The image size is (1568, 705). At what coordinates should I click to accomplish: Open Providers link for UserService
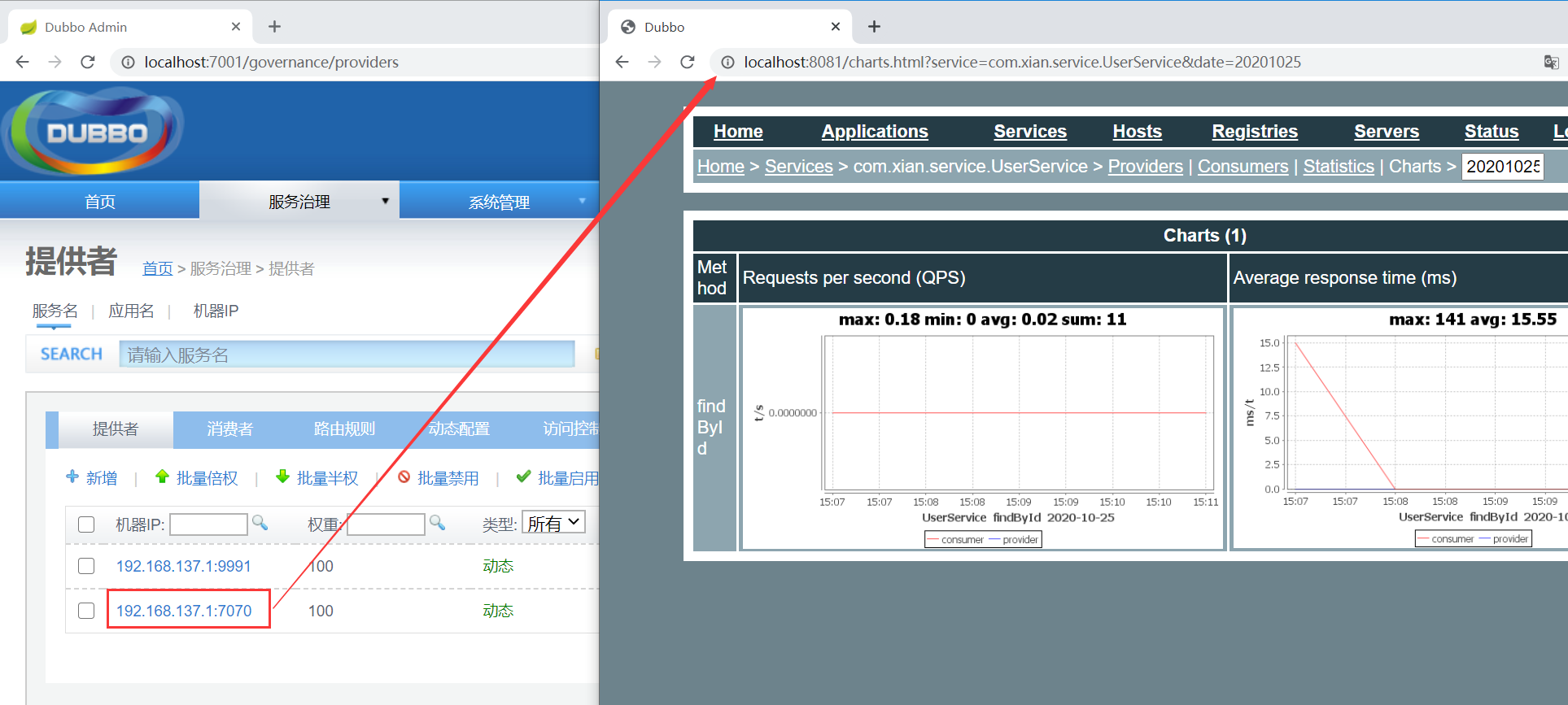tap(1146, 167)
